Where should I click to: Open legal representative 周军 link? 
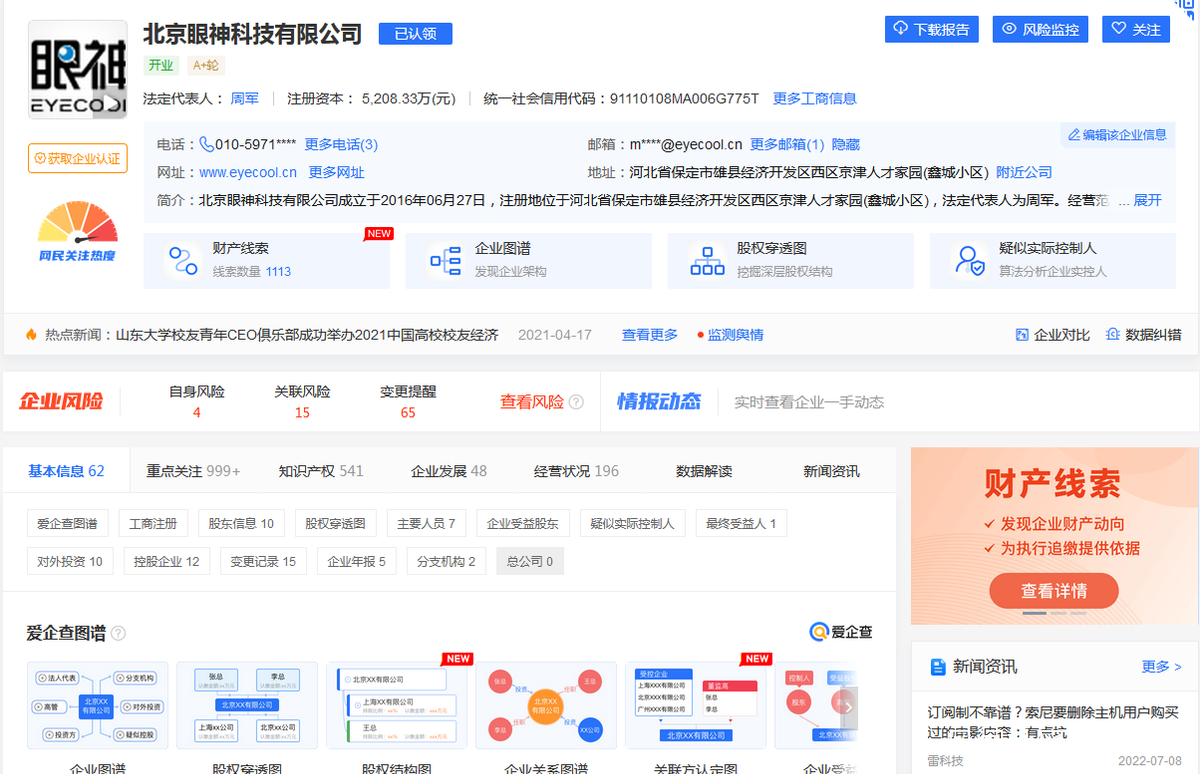tap(245, 98)
